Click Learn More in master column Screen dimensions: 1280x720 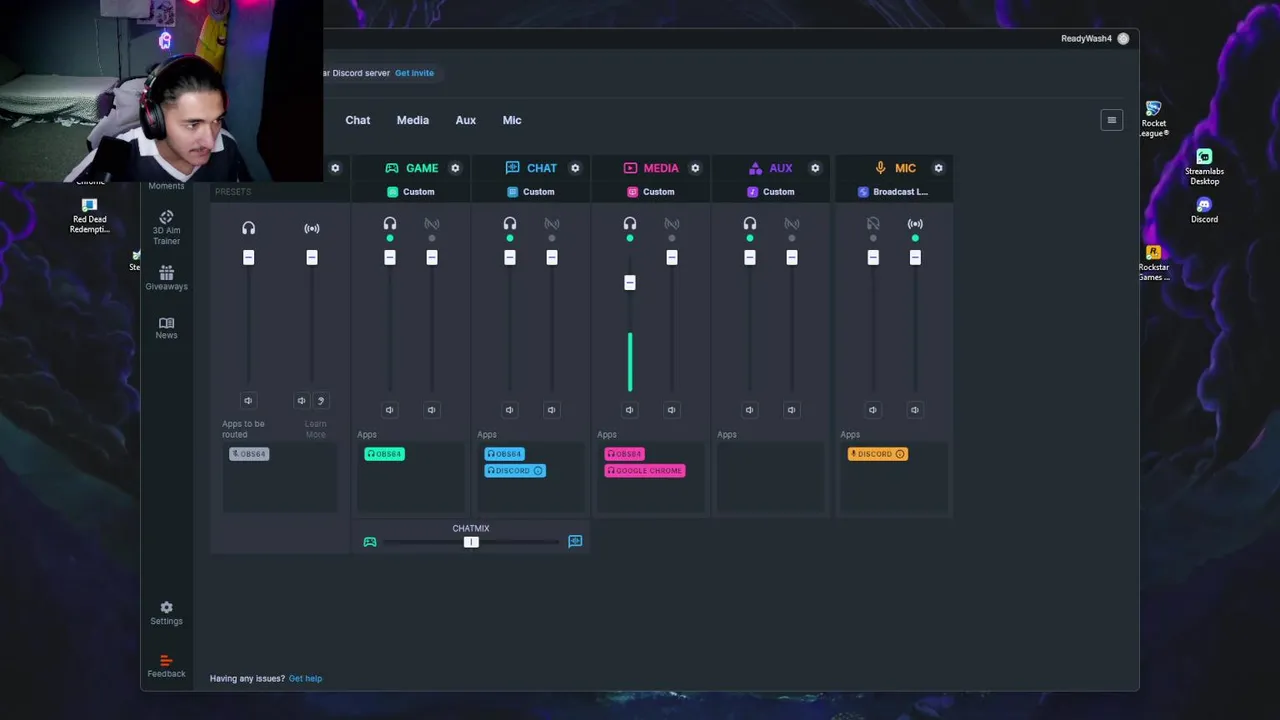tap(316, 429)
